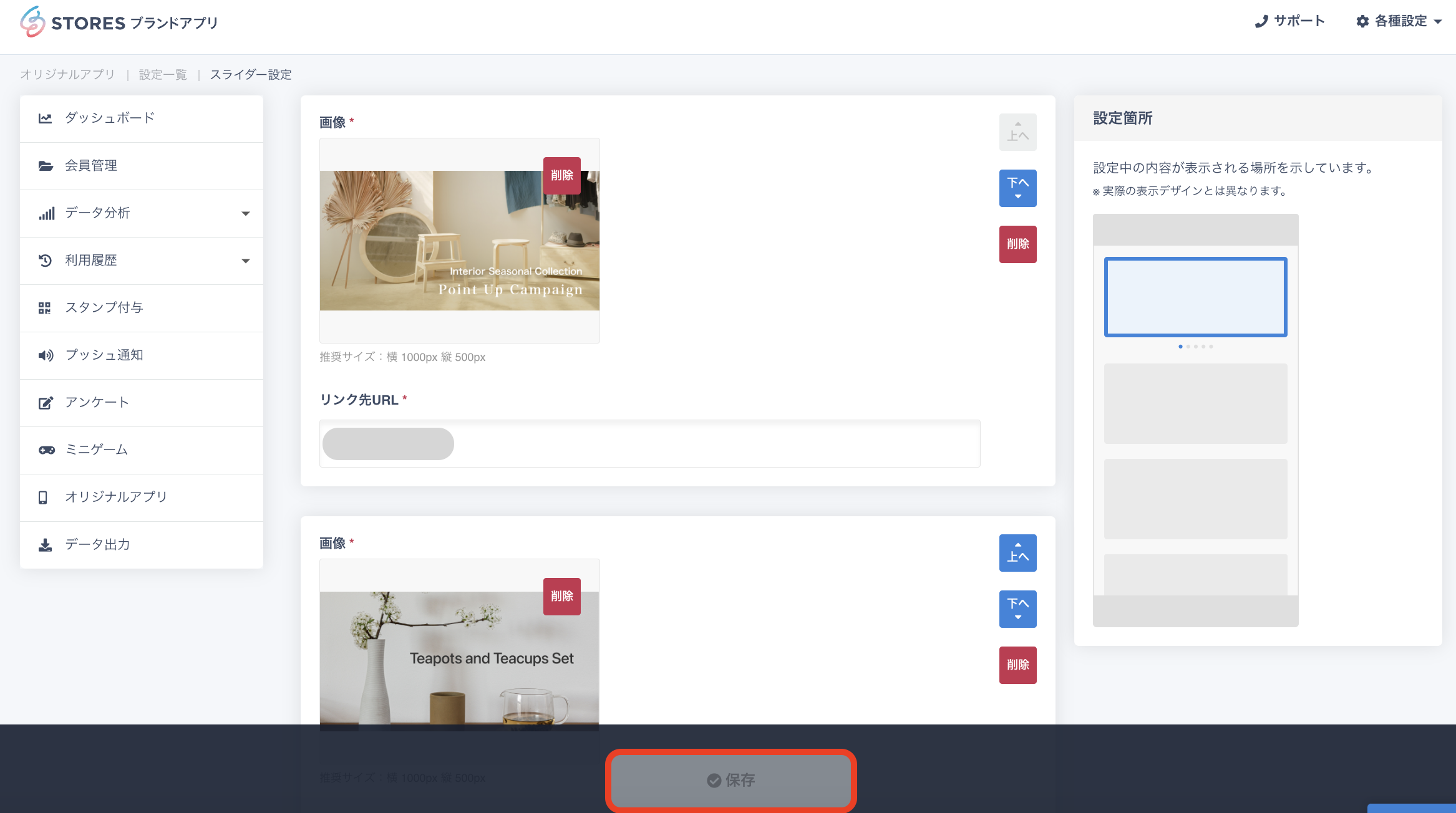This screenshot has width=1456, height=813.
Task: Click the スライダー設定 breadcrumb text
Action: coord(251,75)
